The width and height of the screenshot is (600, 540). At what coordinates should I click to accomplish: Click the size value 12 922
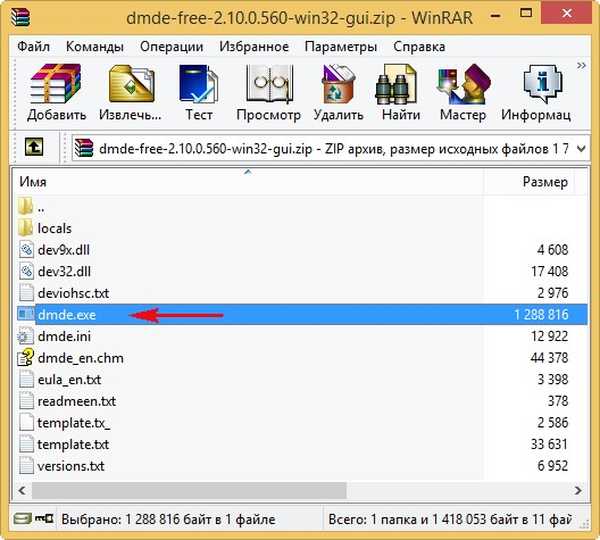click(549, 336)
